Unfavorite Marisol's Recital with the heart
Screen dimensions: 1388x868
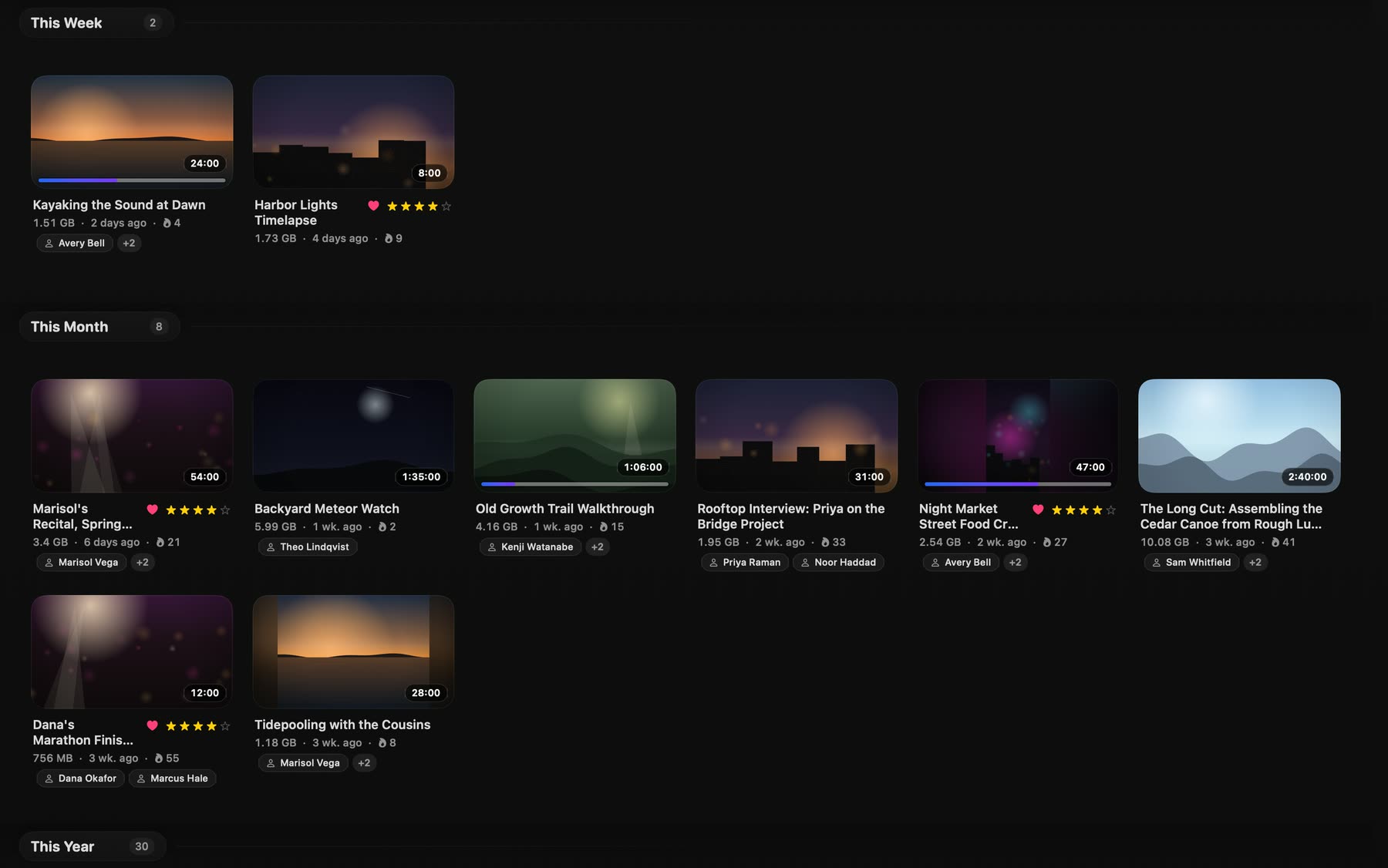152,510
